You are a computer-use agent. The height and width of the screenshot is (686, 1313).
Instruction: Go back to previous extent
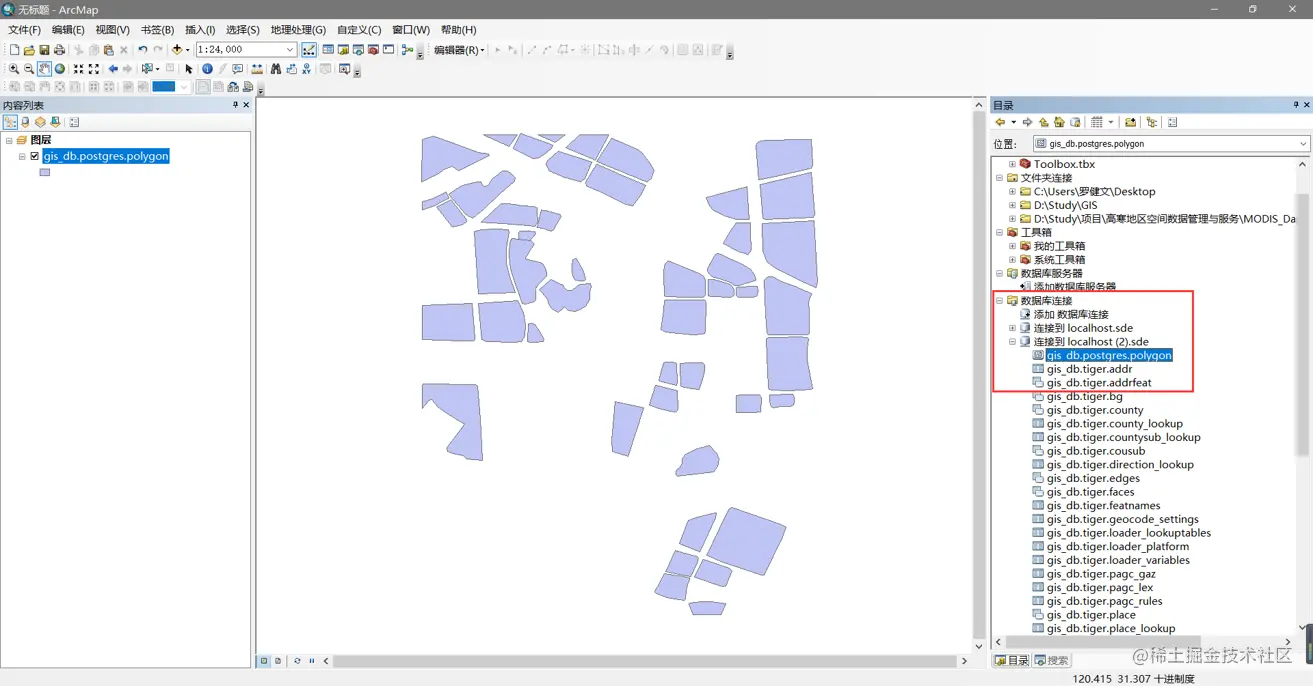click(x=113, y=69)
